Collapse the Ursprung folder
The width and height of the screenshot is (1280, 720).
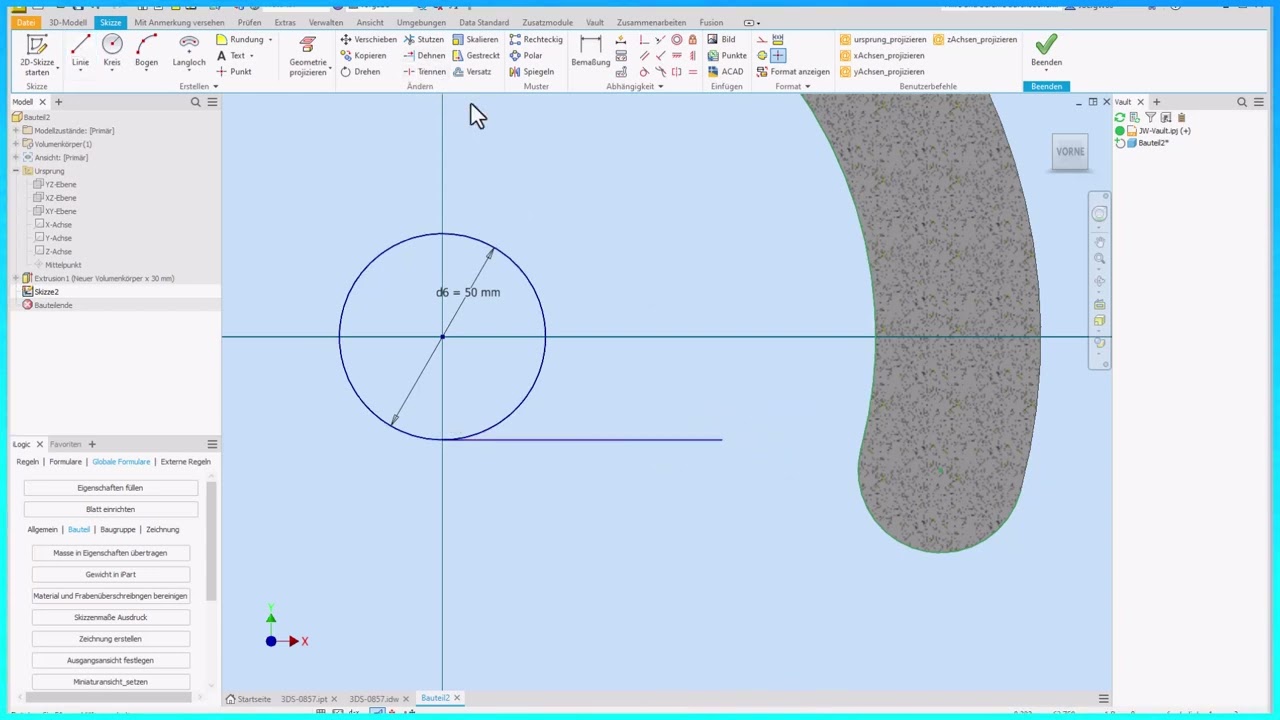17,171
